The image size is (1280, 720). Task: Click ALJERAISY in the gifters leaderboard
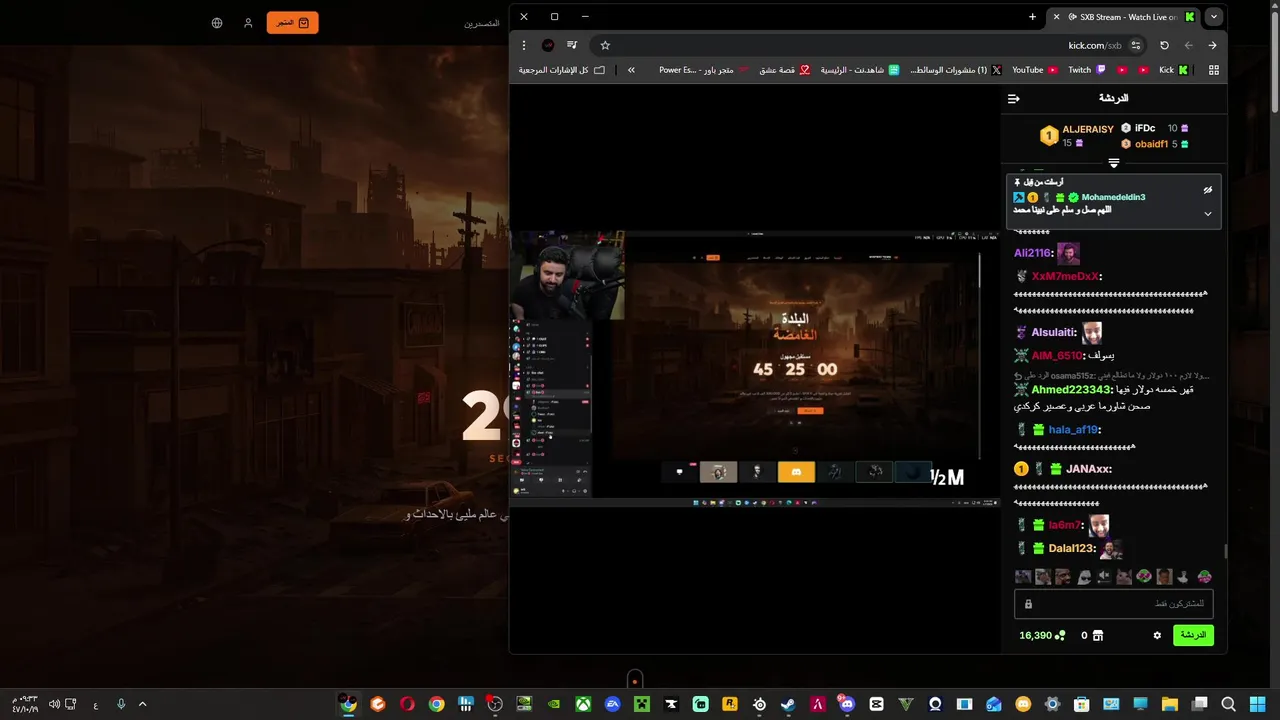1088,129
